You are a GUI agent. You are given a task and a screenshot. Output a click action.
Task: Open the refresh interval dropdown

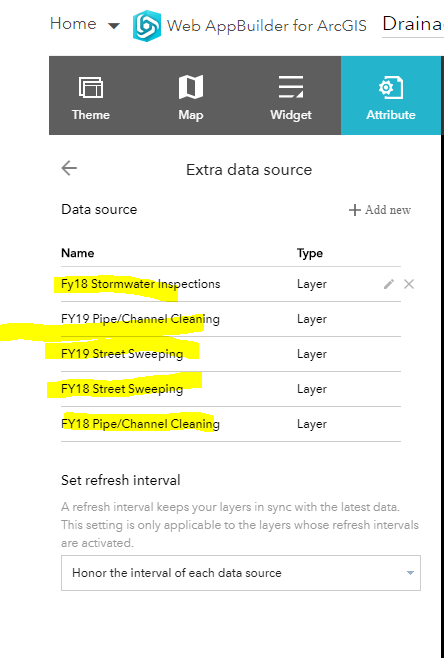click(241, 573)
